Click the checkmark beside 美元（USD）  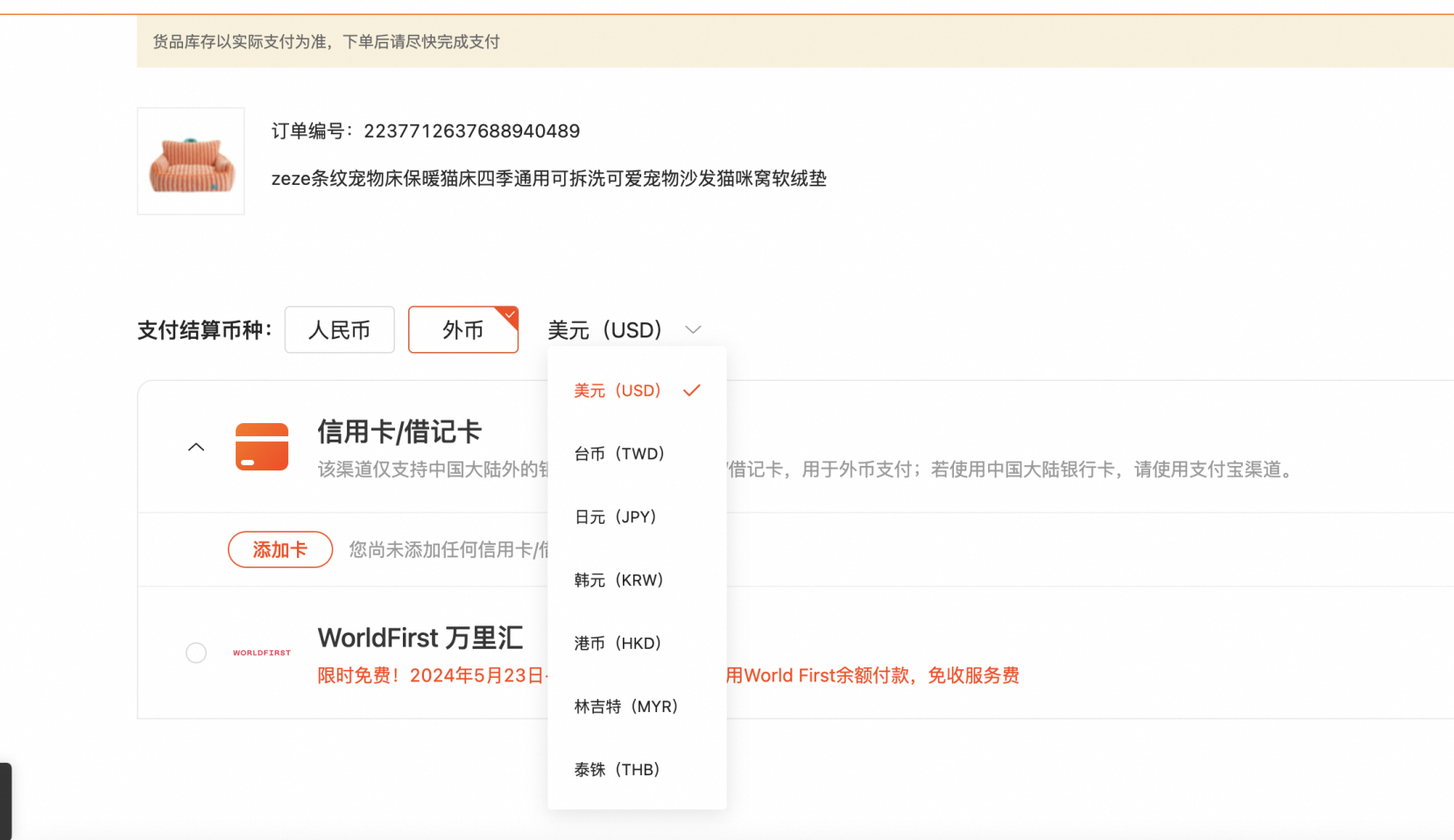point(691,390)
